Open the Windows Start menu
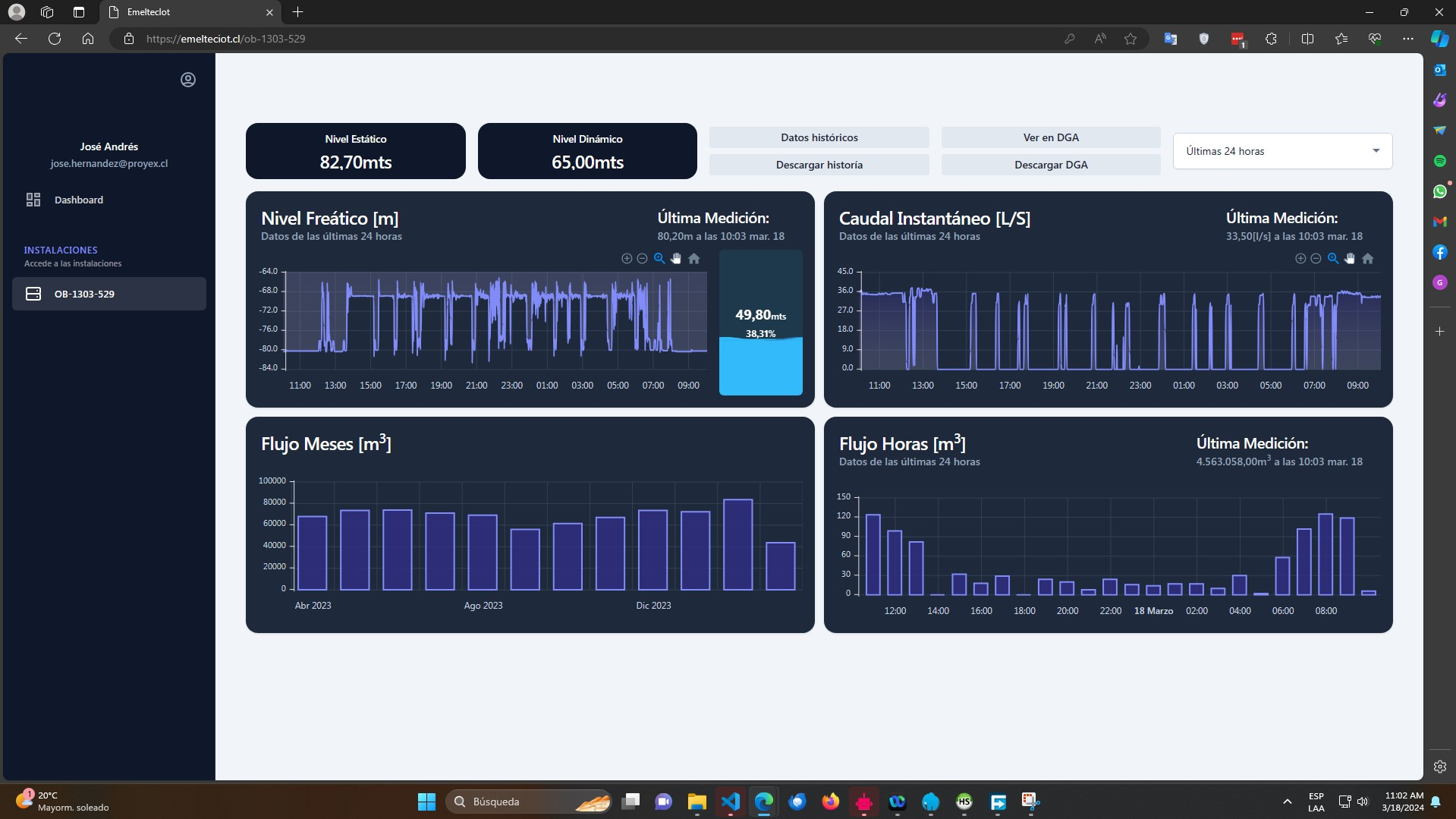 [426, 802]
